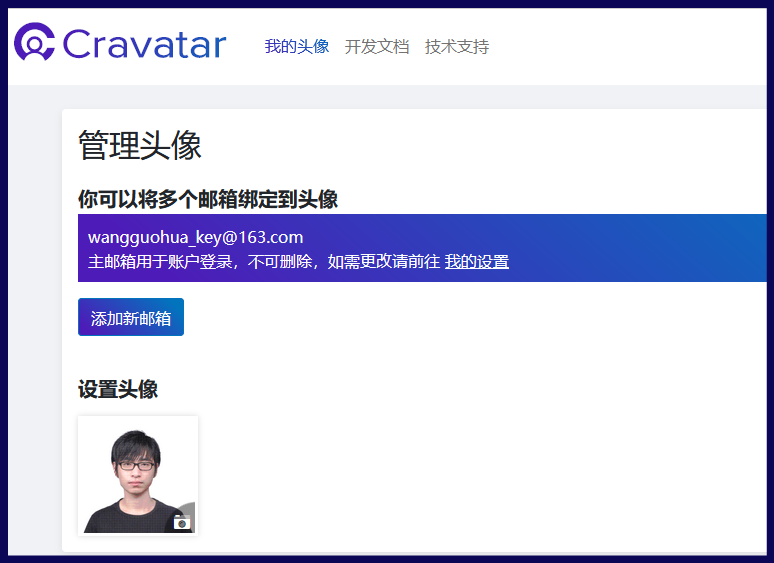Click the 设置头像 section heading
The height and width of the screenshot is (563, 774).
[118, 390]
